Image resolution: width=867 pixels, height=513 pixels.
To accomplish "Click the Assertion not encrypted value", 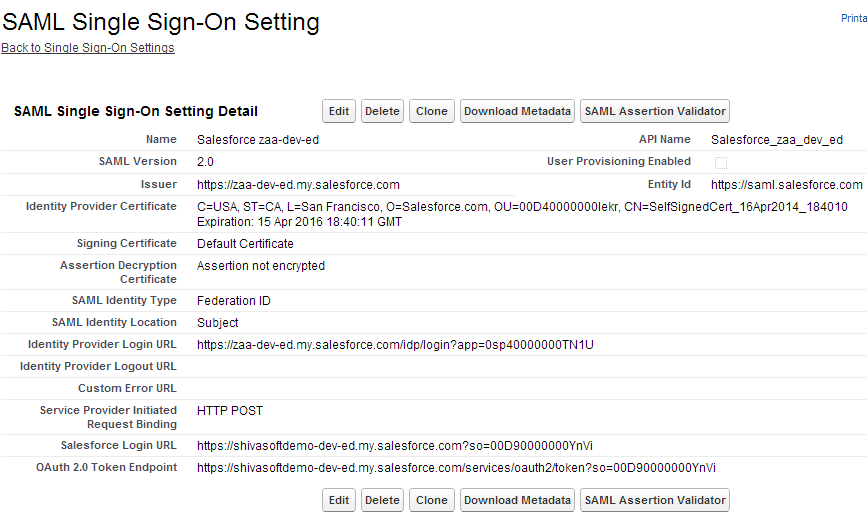I will pos(261,266).
